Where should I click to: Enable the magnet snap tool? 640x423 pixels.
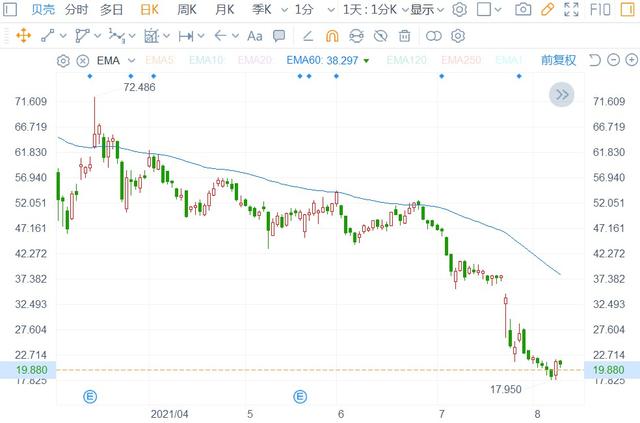(x=331, y=35)
